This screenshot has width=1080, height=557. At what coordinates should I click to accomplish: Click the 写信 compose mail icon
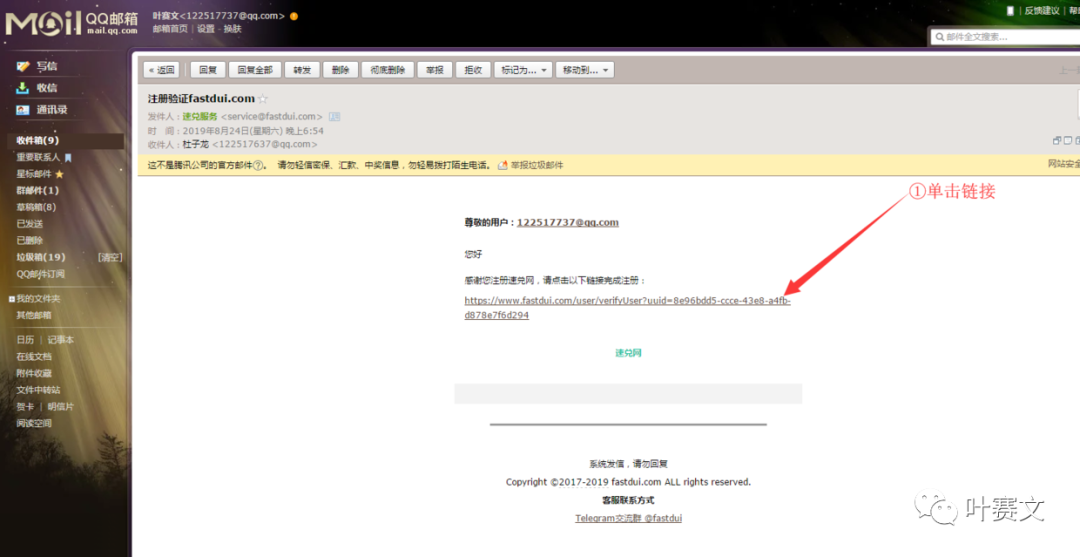pos(23,66)
